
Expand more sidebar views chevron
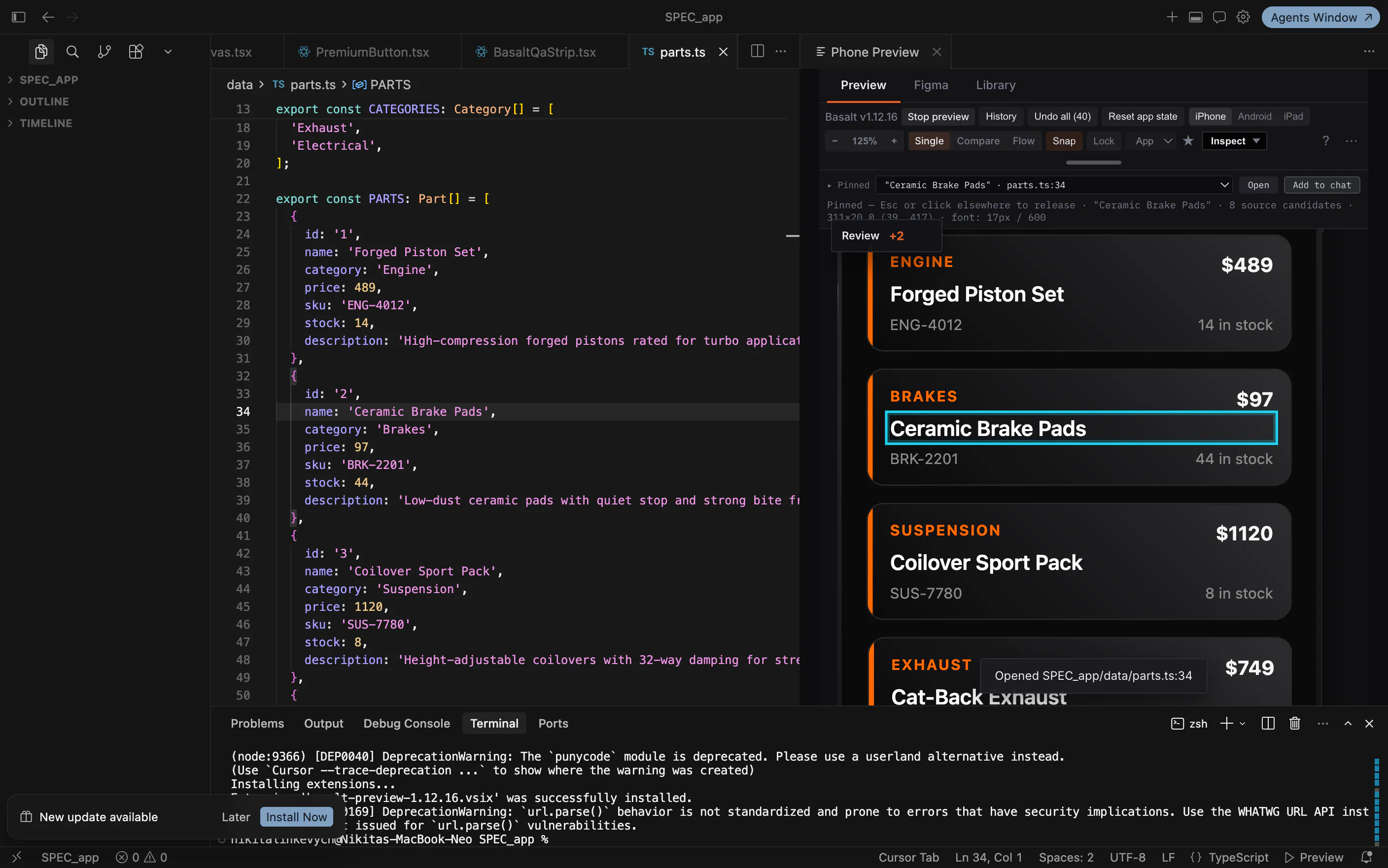point(168,52)
